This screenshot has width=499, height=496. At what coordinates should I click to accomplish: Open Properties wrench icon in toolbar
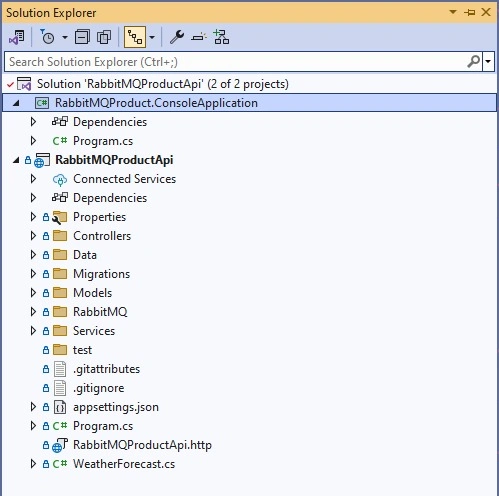pyautogui.click(x=177, y=37)
